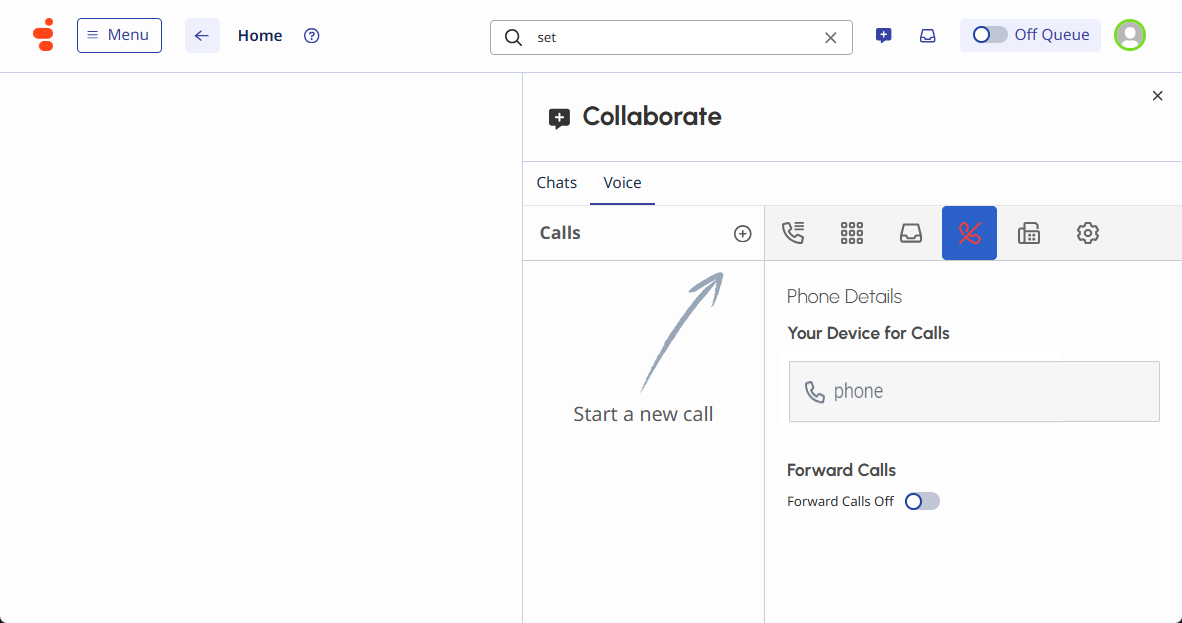The height and width of the screenshot is (623, 1182).
Task: Enable the Forward Calls toggle
Action: click(x=922, y=501)
